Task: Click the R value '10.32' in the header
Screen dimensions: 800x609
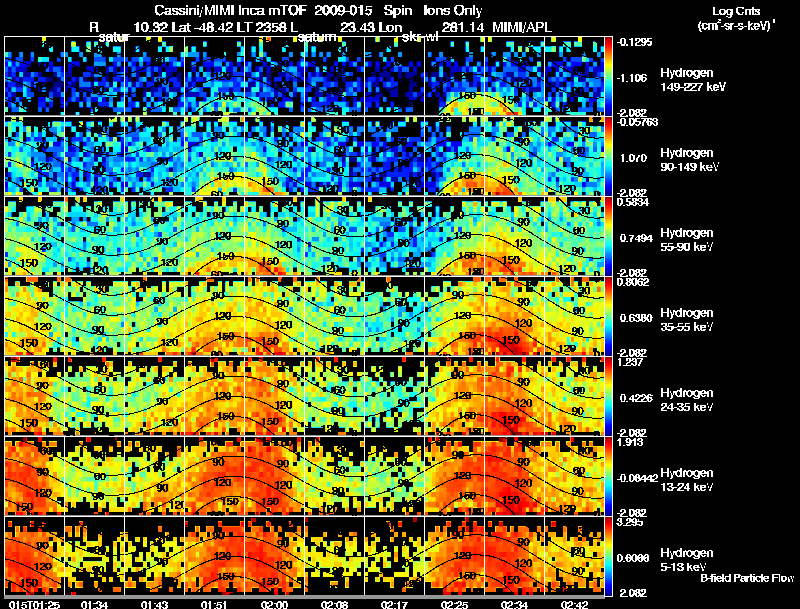Action: point(151,27)
